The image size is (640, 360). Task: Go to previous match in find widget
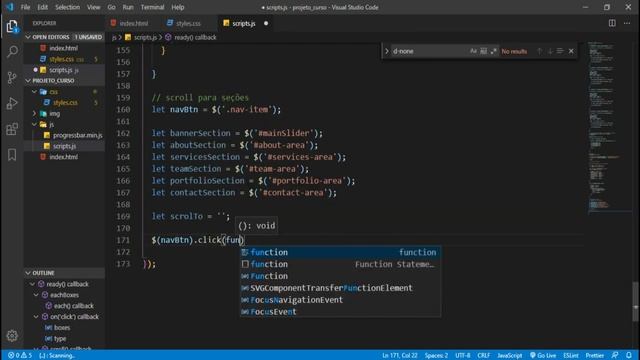click(x=540, y=51)
